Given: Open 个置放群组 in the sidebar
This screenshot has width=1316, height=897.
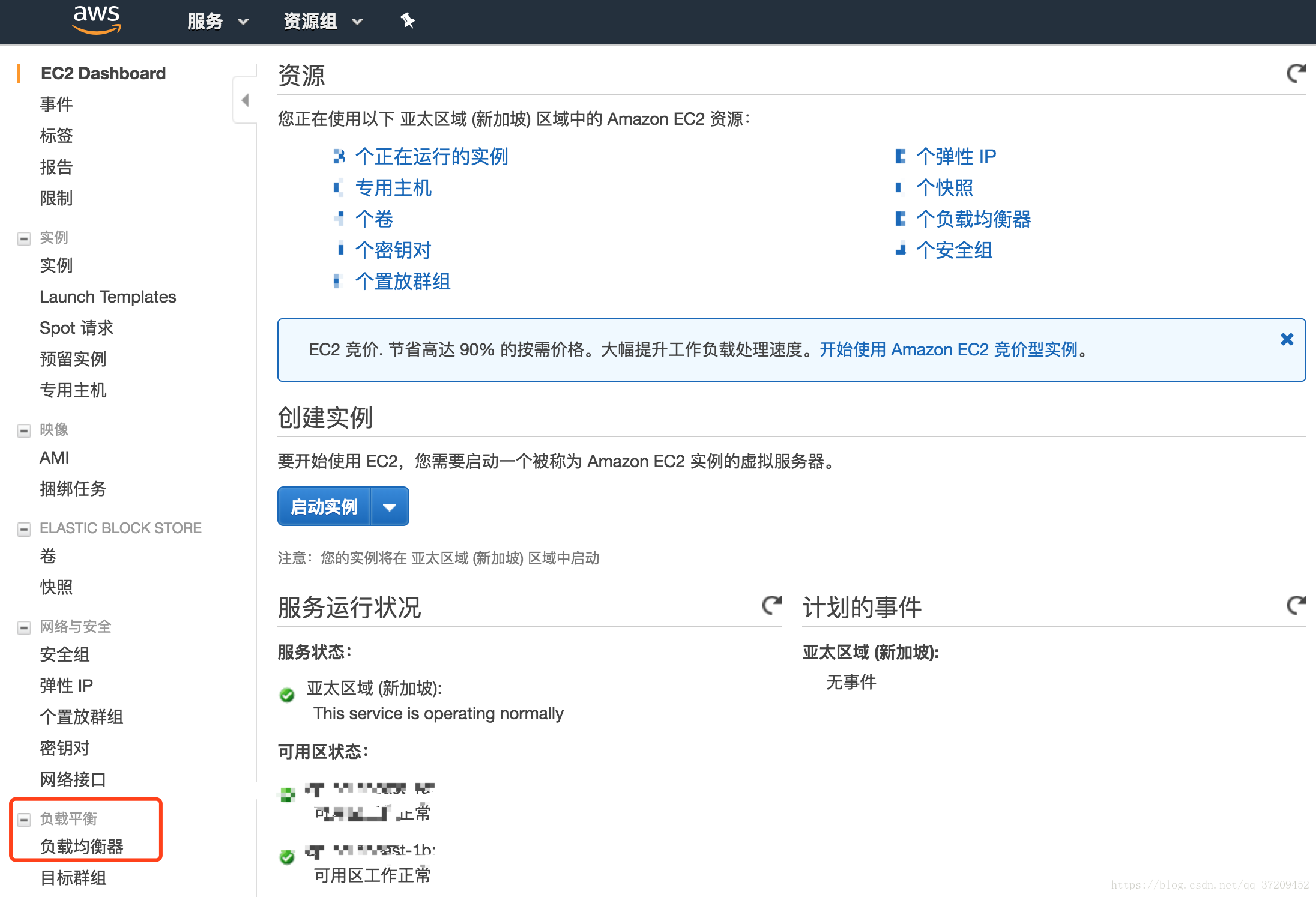Looking at the screenshot, I should point(82,717).
